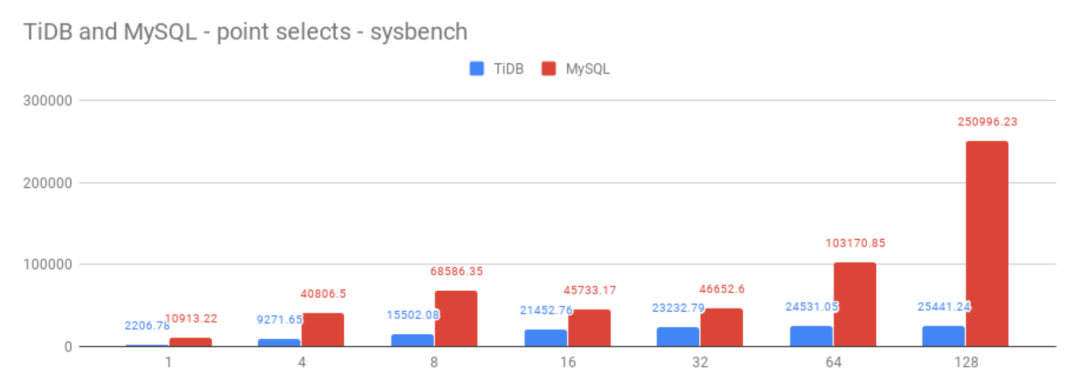Click the MySQL bar at 8 threads
1080x382 pixels.
(455, 318)
